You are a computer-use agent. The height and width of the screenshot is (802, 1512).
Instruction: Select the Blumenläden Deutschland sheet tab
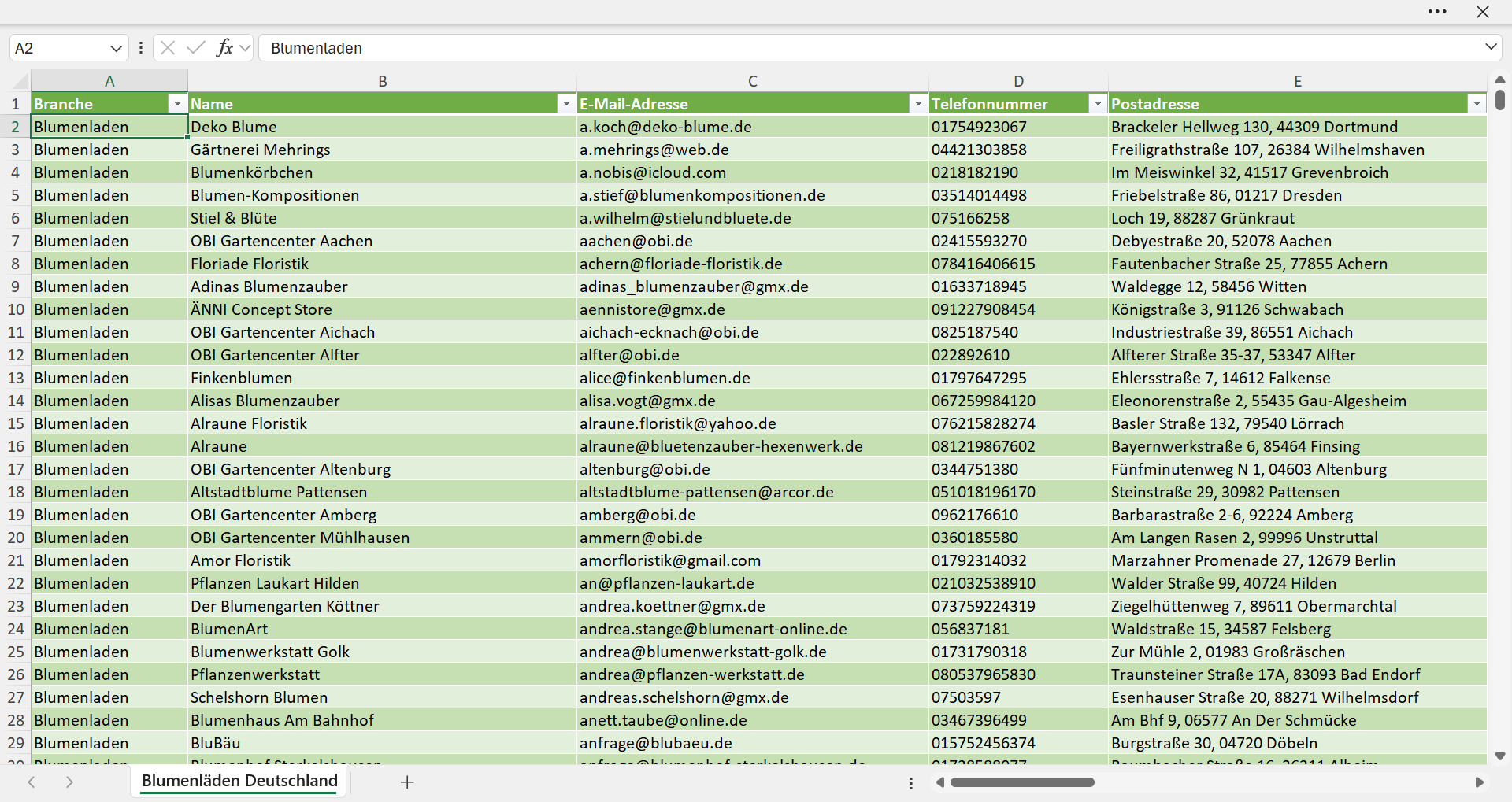point(239,781)
